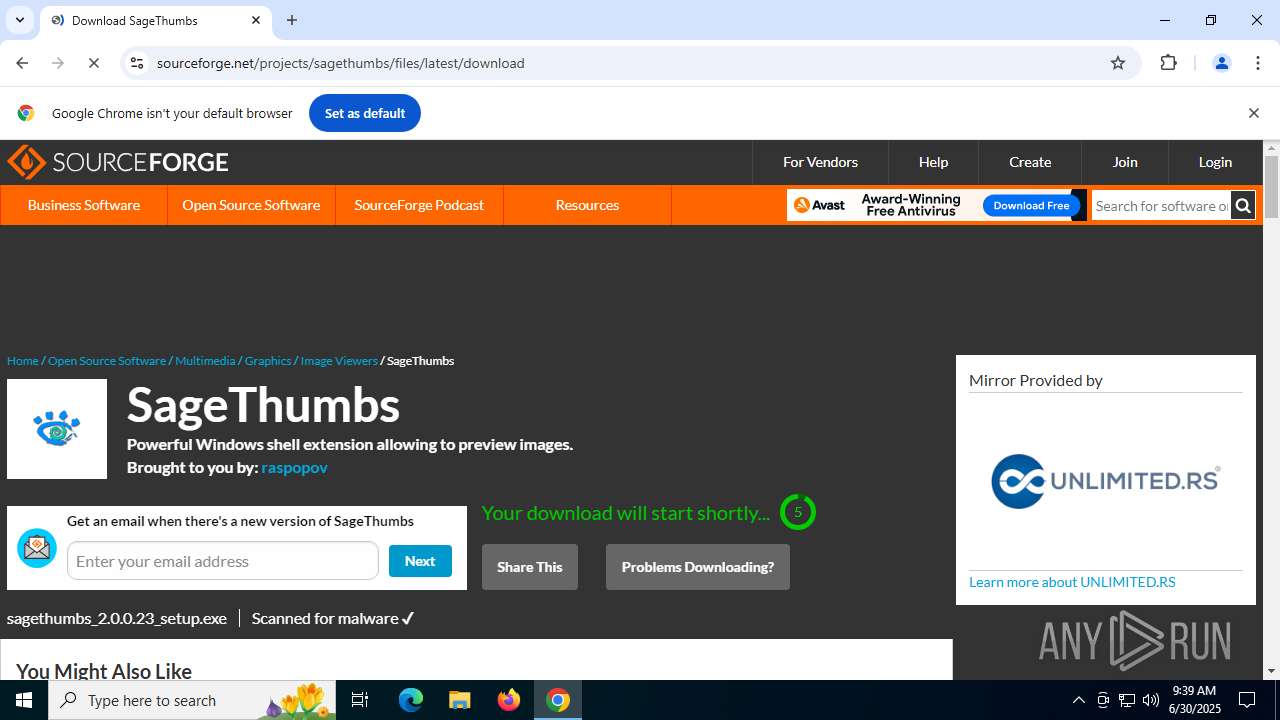The image size is (1280, 720).
Task: Open Learn more about UNLIMITED.RS link
Action: point(1072,582)
